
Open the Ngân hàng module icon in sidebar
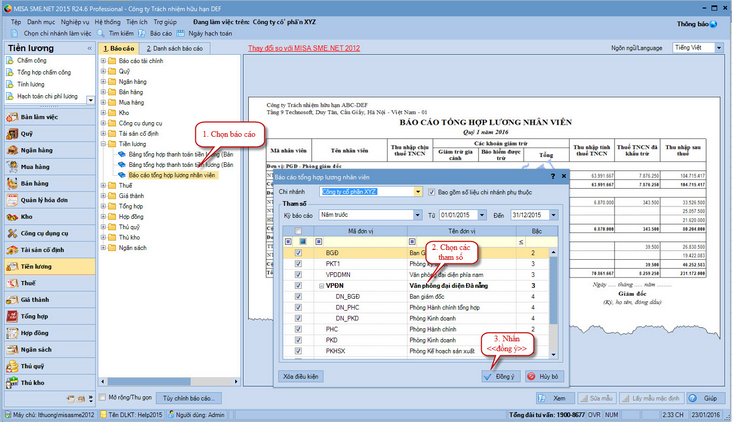coord(12,150)
